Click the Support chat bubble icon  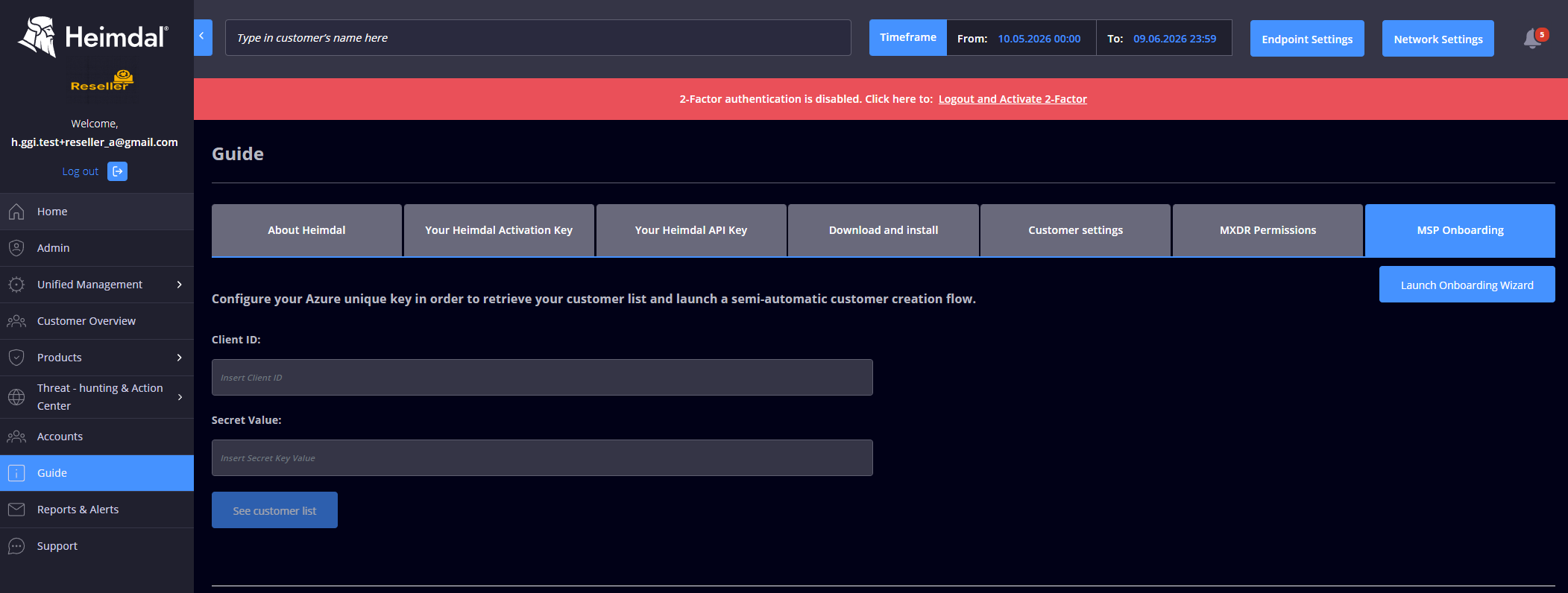[16, 546]
